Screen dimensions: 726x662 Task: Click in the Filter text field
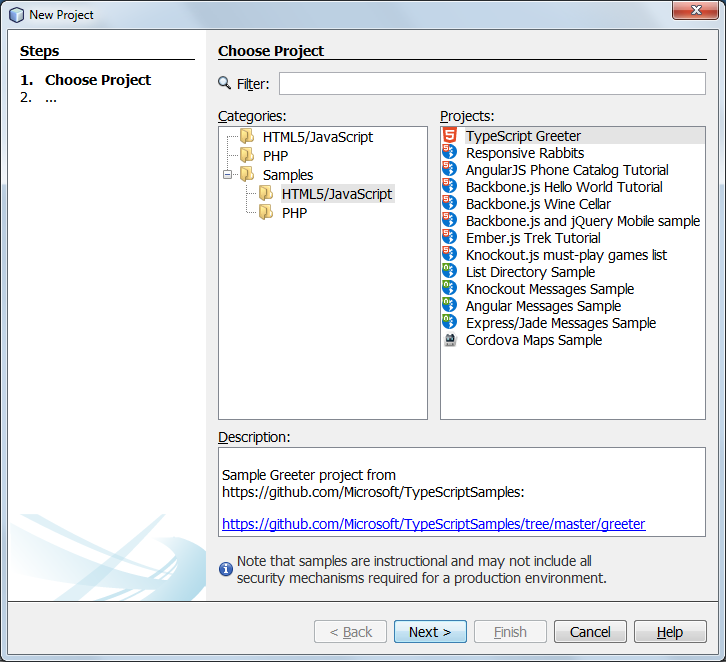492,83
